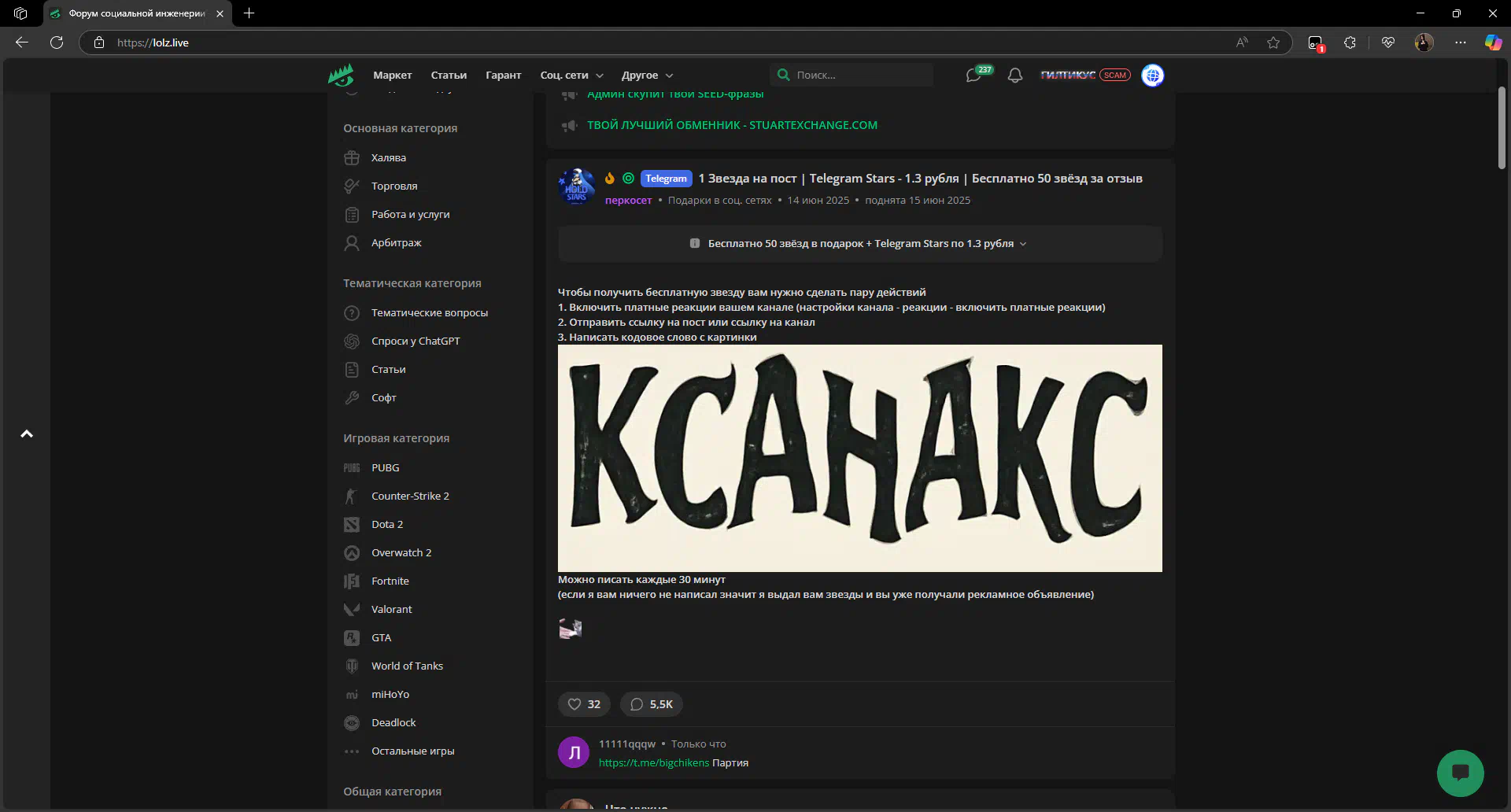The width and height of the screenshot is (1511, 812).
Task: Click the Fortnite icon
Action: (x=352, y=581)
